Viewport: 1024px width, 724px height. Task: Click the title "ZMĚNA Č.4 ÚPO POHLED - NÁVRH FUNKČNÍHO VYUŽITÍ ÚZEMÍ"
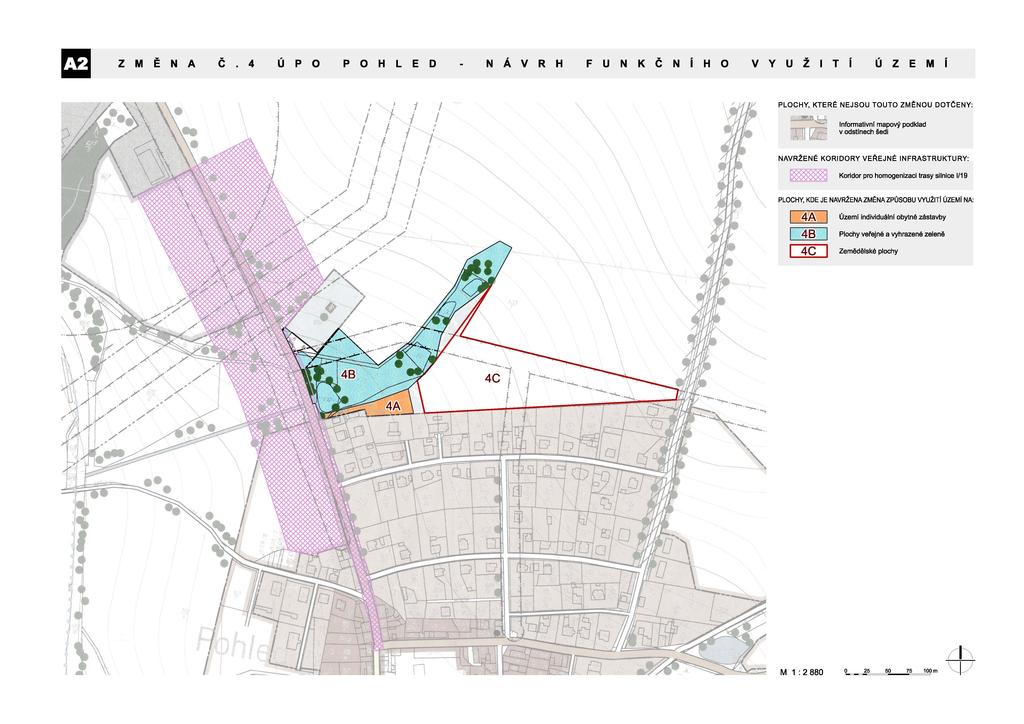533,64
